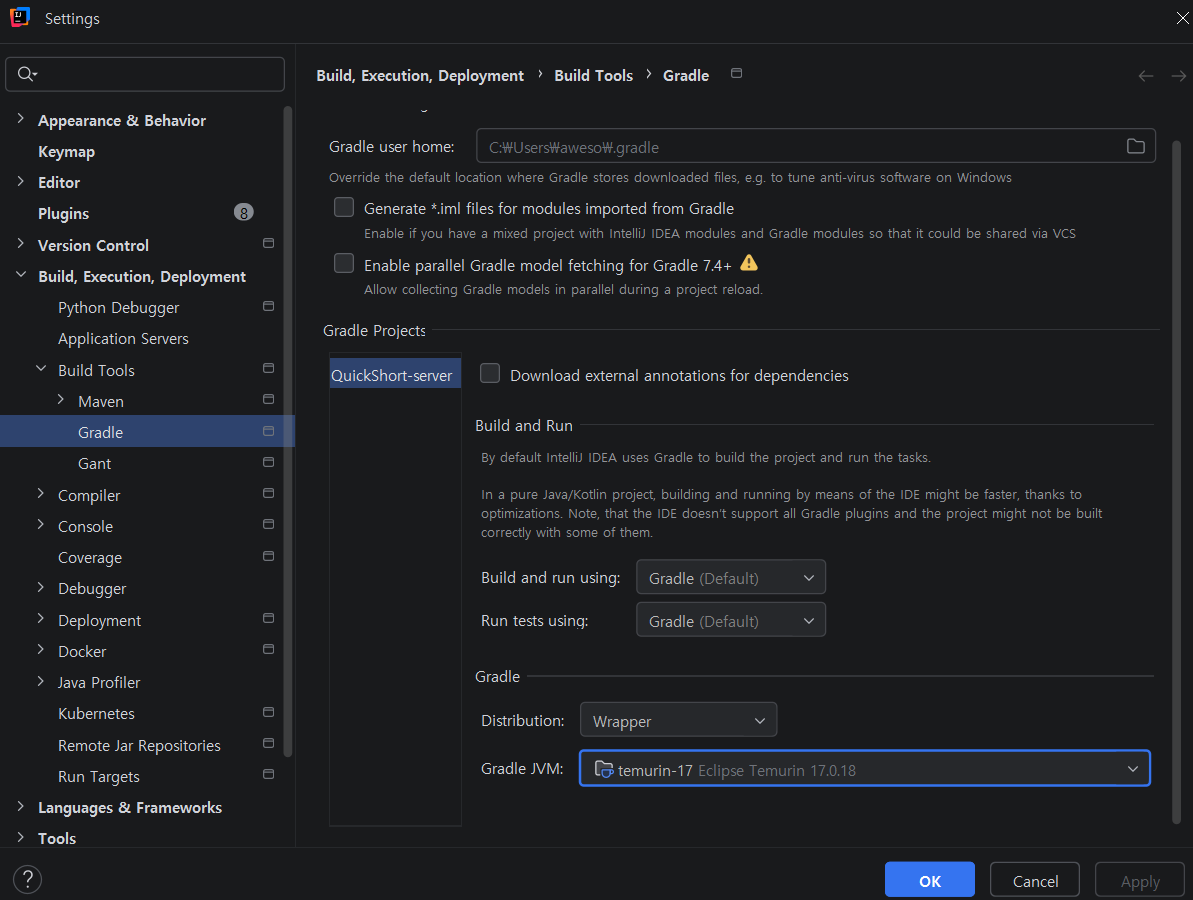The height and width of the screenshot is (900, 1193).
Task: Open the Coverage settings page
Action: [90, 558]
